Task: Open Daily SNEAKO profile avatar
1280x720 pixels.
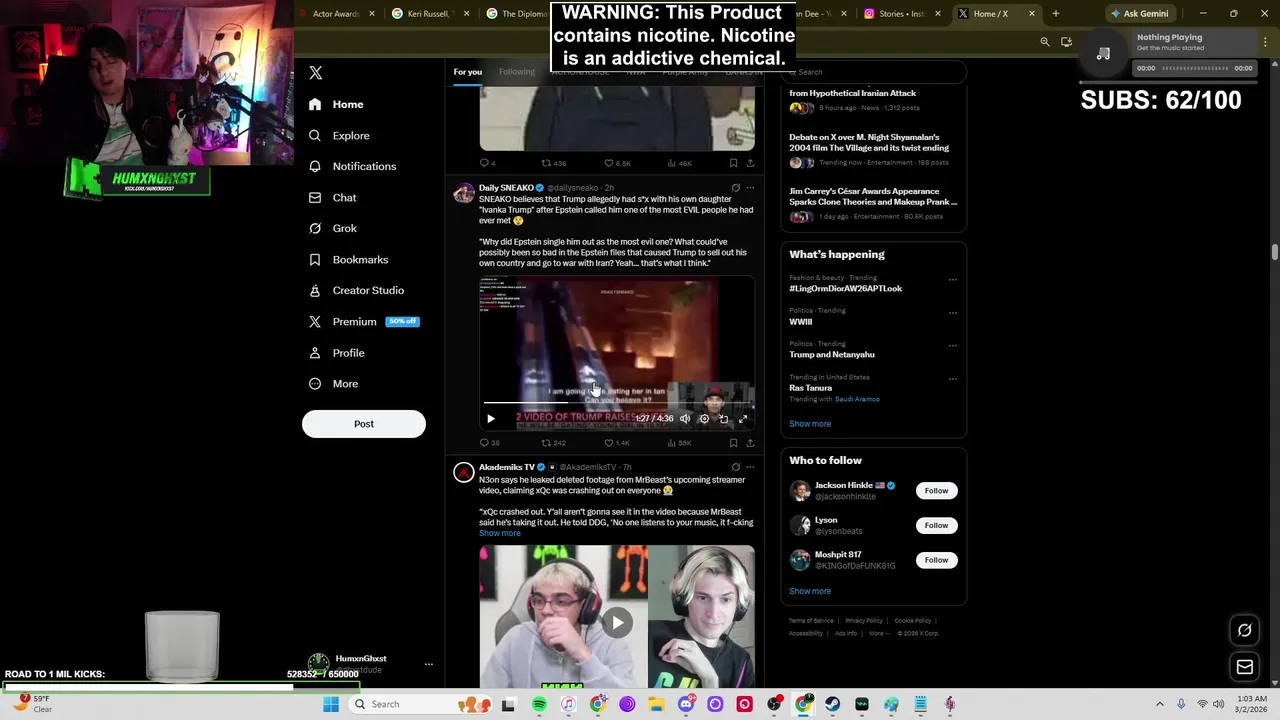Action: coord(463,193)
